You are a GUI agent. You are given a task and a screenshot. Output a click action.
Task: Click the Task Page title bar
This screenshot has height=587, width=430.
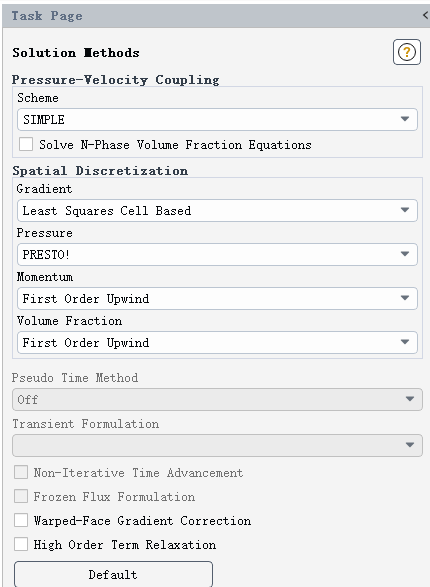point(216,16)
